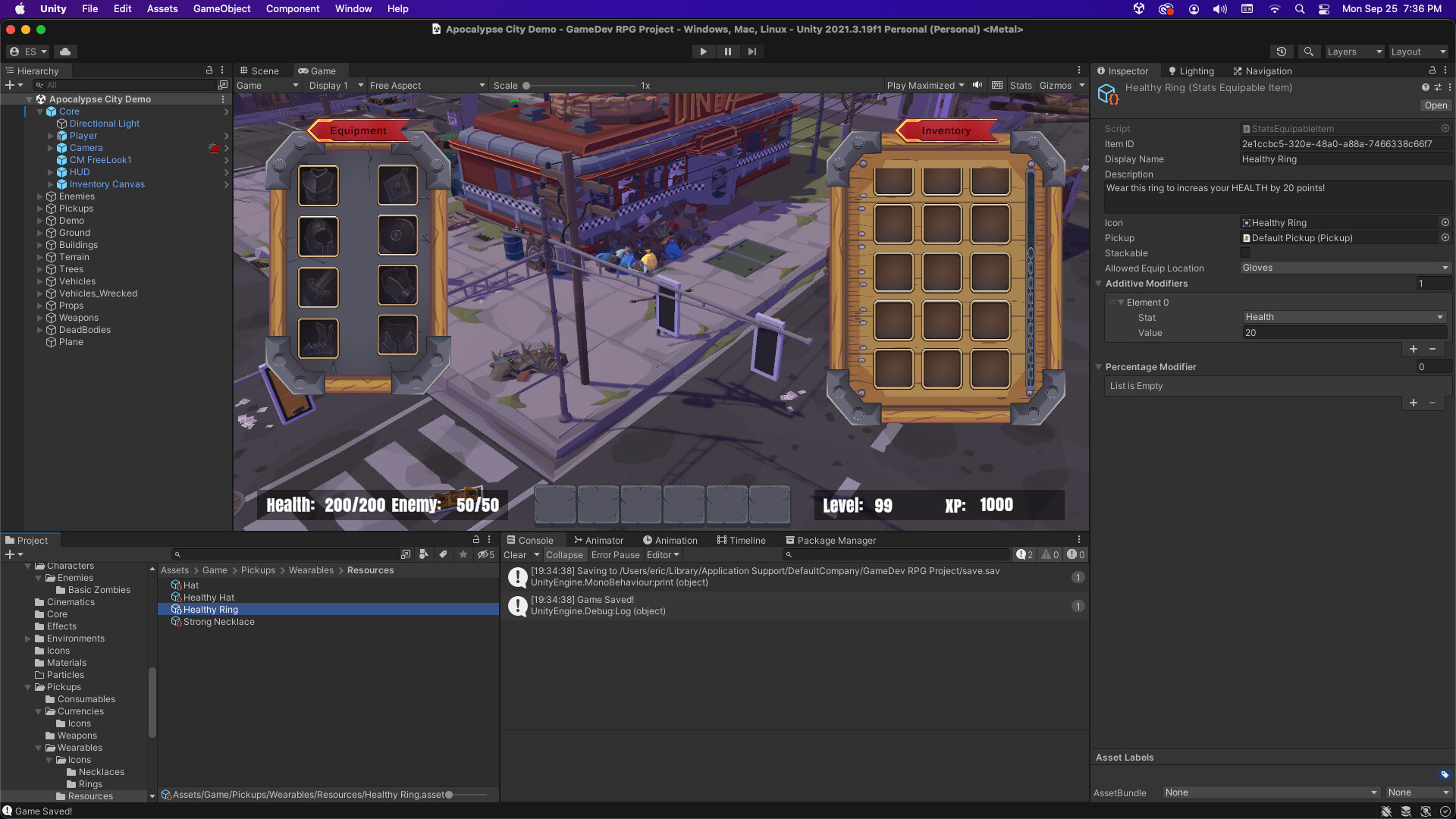1456x819 pixels.
Task: Clear the Console log
Action: (x=515, y=554)
